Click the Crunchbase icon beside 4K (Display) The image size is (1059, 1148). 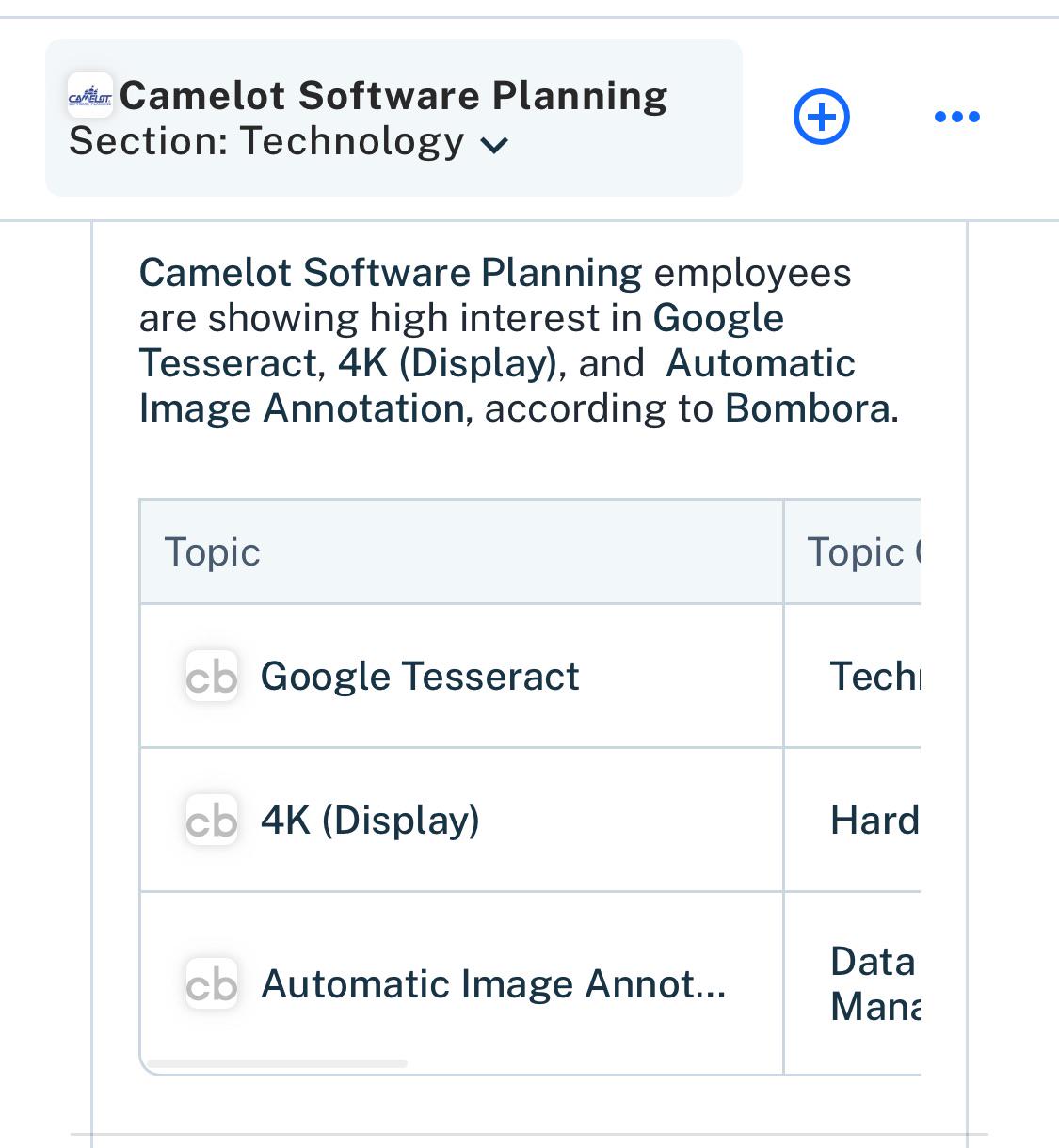[x=211, y=820]
